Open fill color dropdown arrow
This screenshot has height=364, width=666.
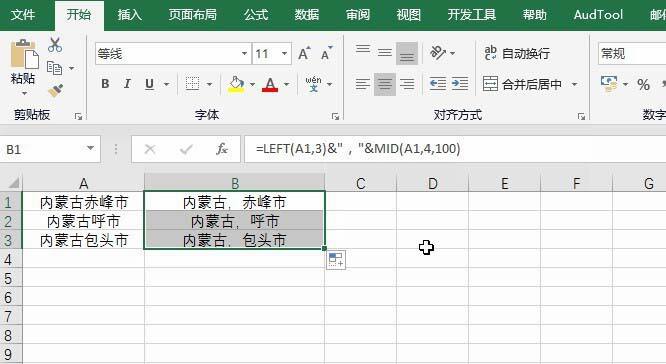coord(252,84)
